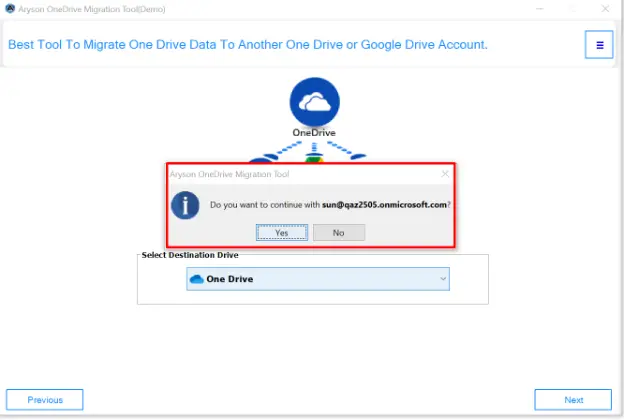Decline the account by pressing No
This screenshot has height=420, width=624.
(x=338, y=232)
